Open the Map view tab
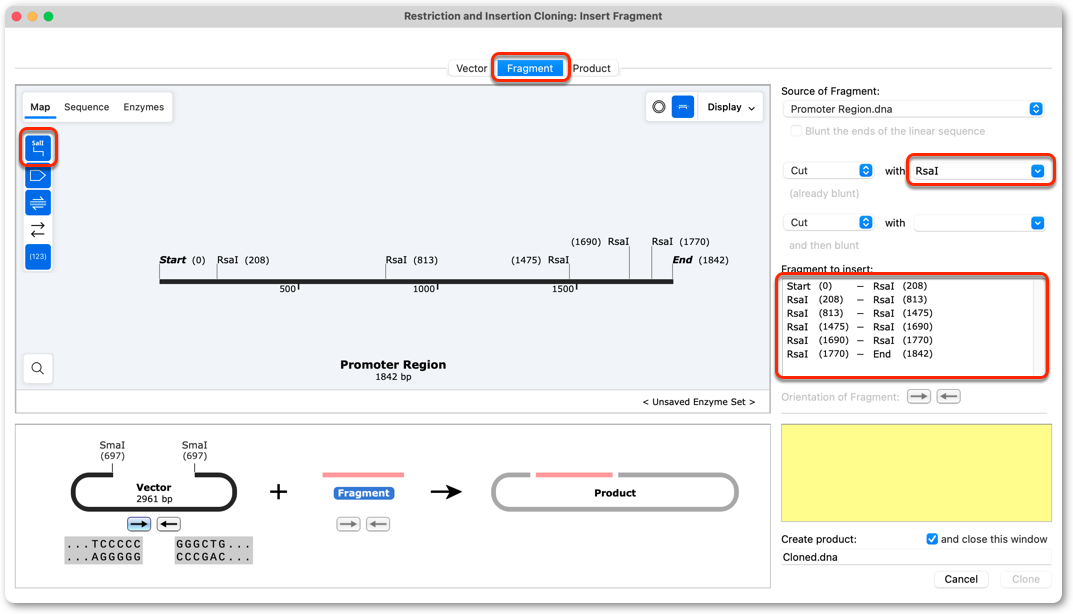This screenshot has height=614, width=1073. pos(40,107)
